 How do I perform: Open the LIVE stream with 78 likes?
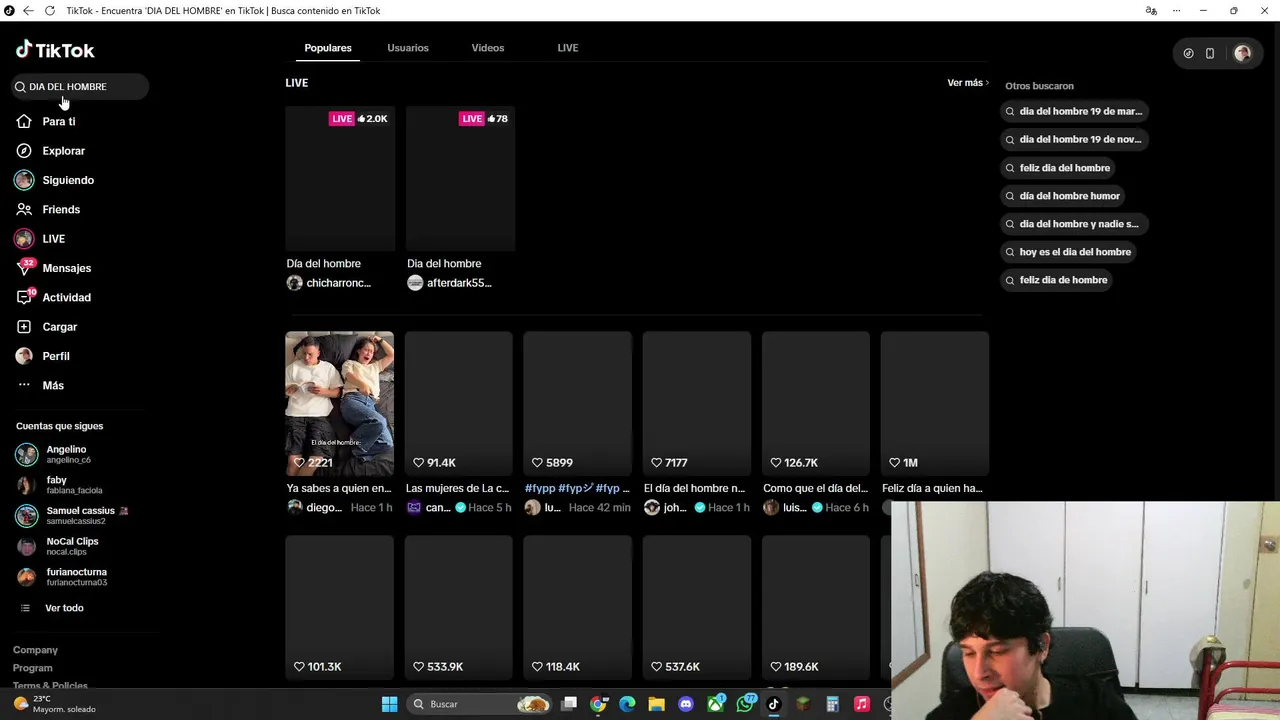click(460, 178)
